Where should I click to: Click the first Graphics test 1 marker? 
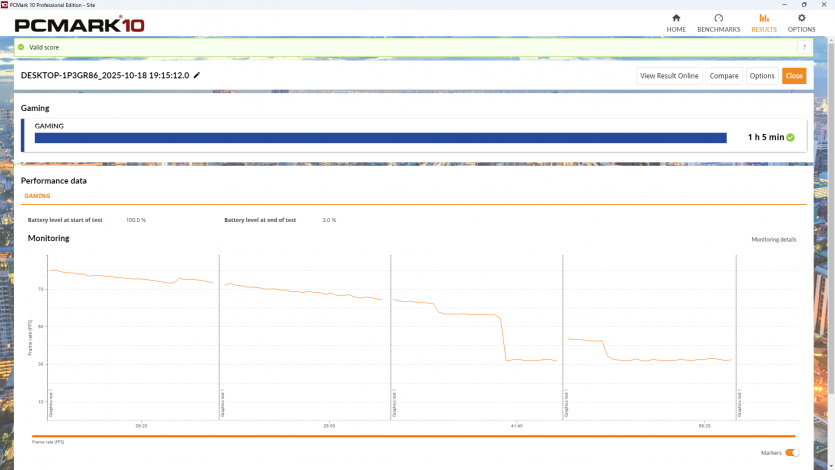click(x=50, y=404)
